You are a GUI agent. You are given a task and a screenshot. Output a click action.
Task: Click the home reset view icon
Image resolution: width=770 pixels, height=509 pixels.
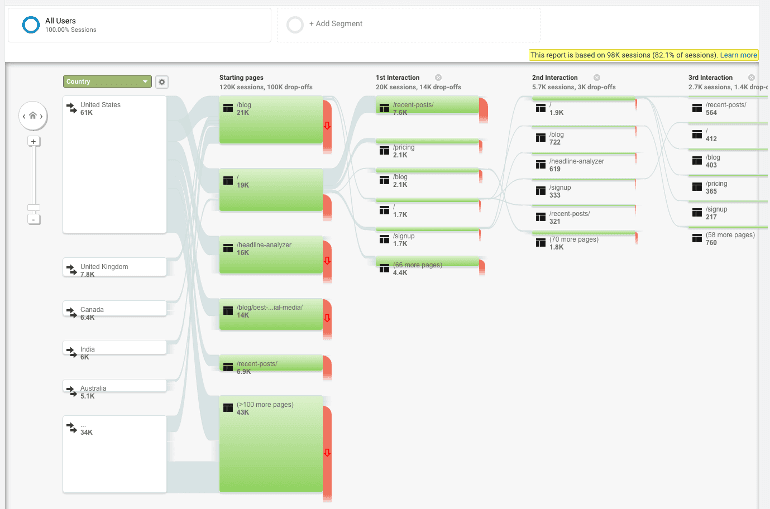[33, 116]
